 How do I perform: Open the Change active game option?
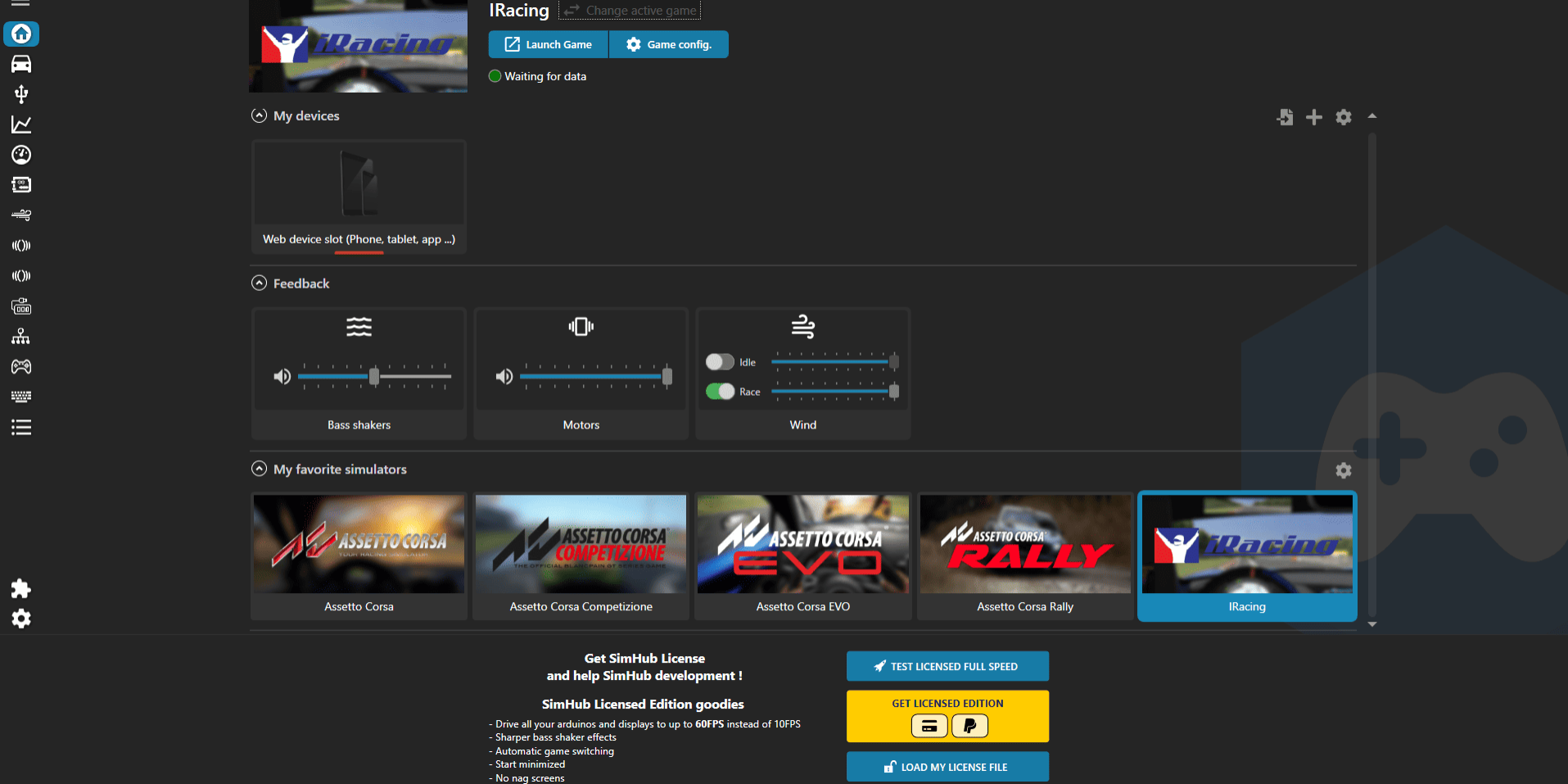[x=630, y=10]
